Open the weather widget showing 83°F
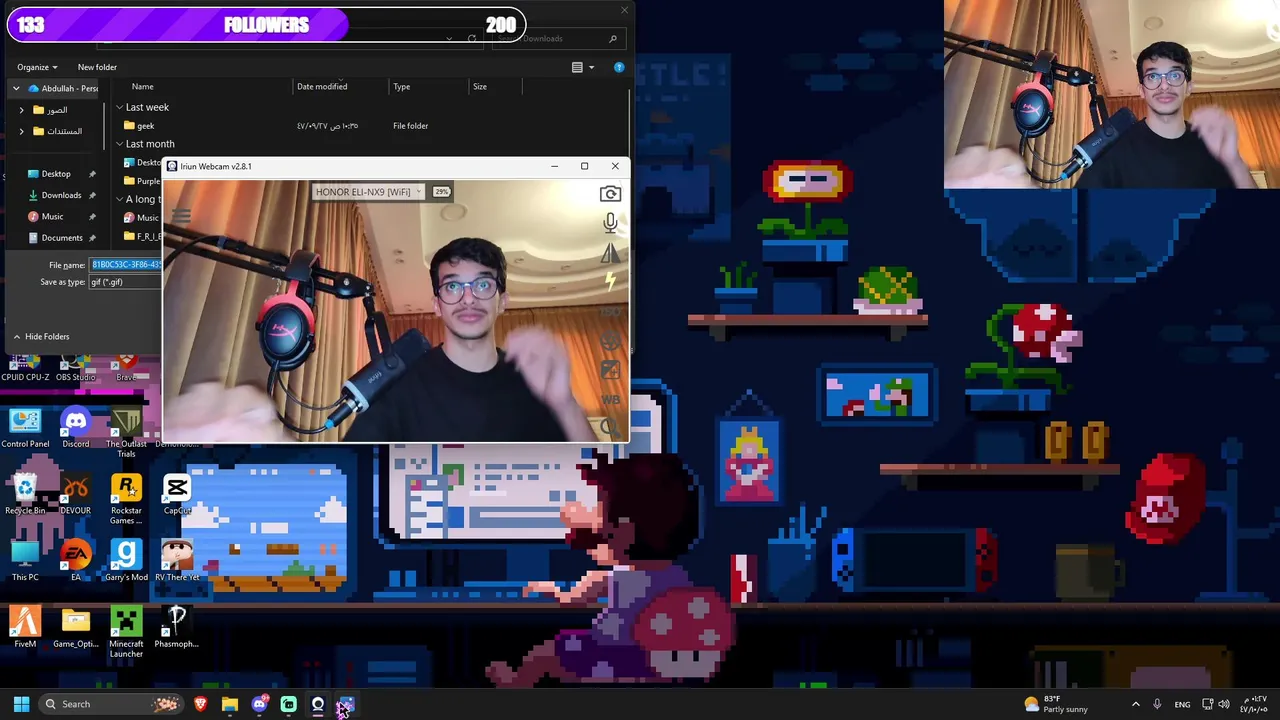The width and height of the screenshot is (1280, 720). [x=1055, y=704]
